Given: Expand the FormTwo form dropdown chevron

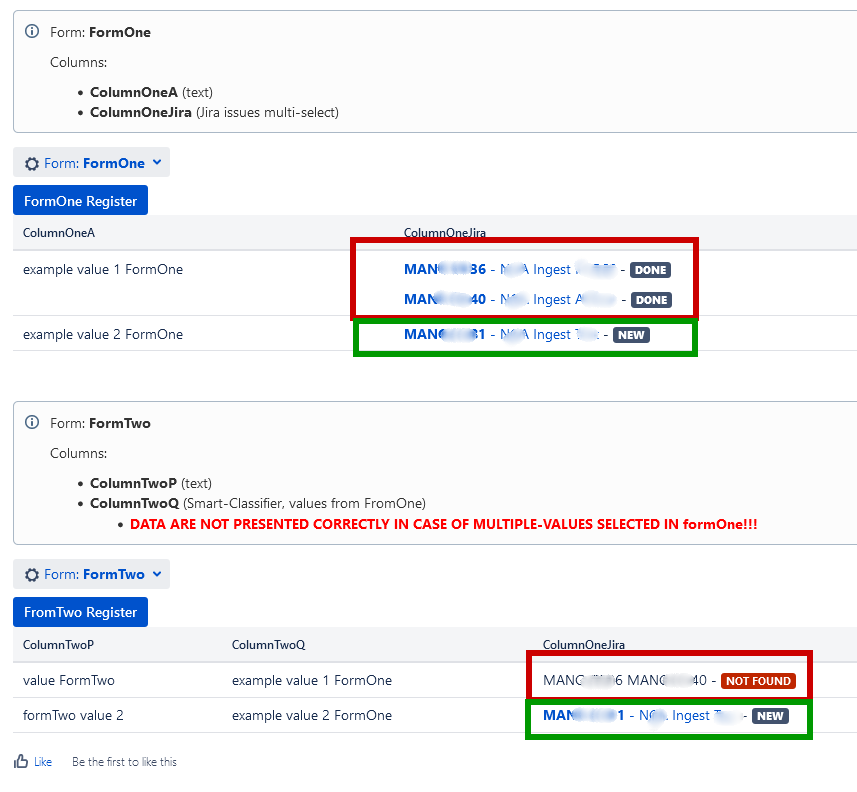Looking at the screenshot, I should click(157, 574).
